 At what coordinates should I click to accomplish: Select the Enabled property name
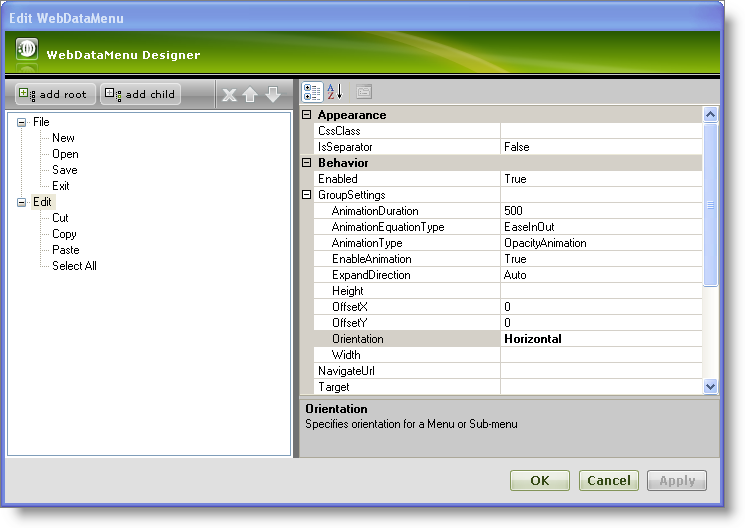[338, 179]
